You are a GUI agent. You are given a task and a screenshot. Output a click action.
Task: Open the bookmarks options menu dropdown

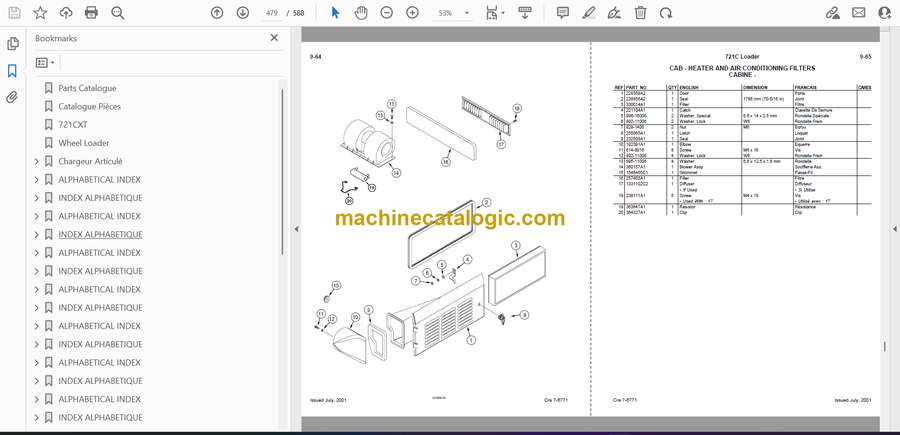(x=45, y=62)
